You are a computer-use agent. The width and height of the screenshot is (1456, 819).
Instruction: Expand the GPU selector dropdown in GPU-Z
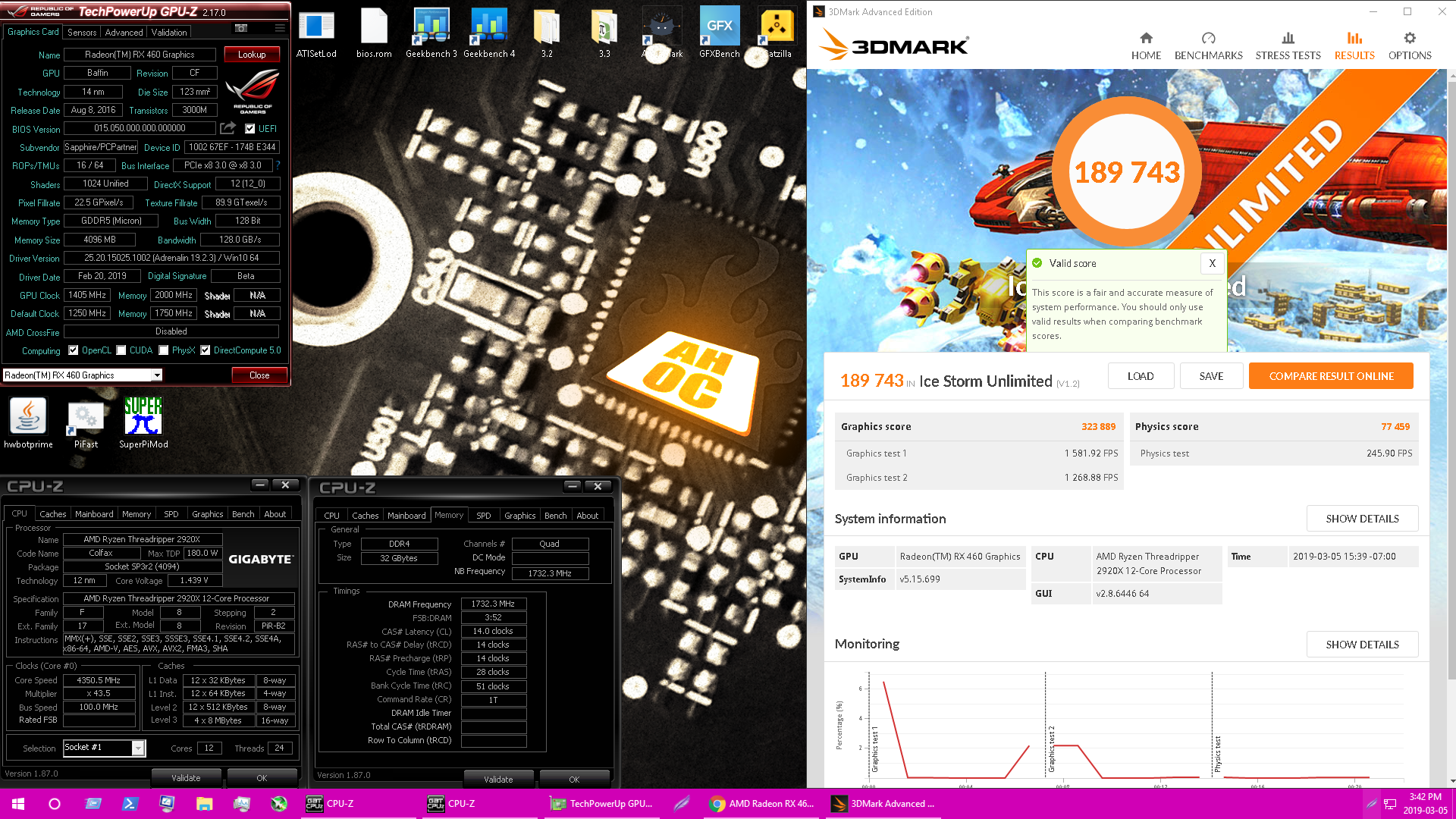pyautogui.click(x=157, y=375)
